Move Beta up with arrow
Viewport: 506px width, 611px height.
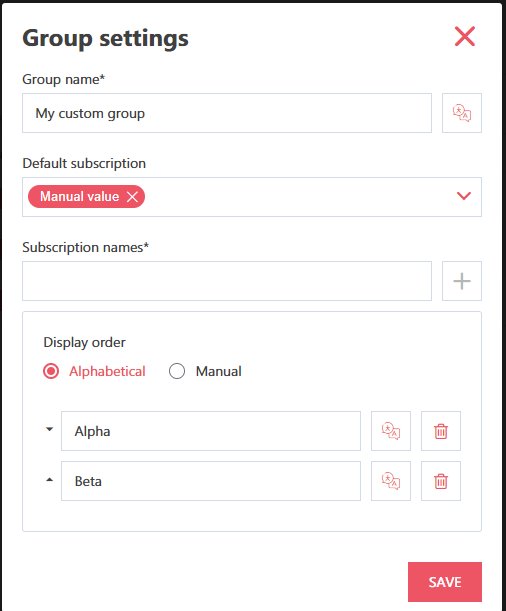pyautogui.click(x=49, y=480)
